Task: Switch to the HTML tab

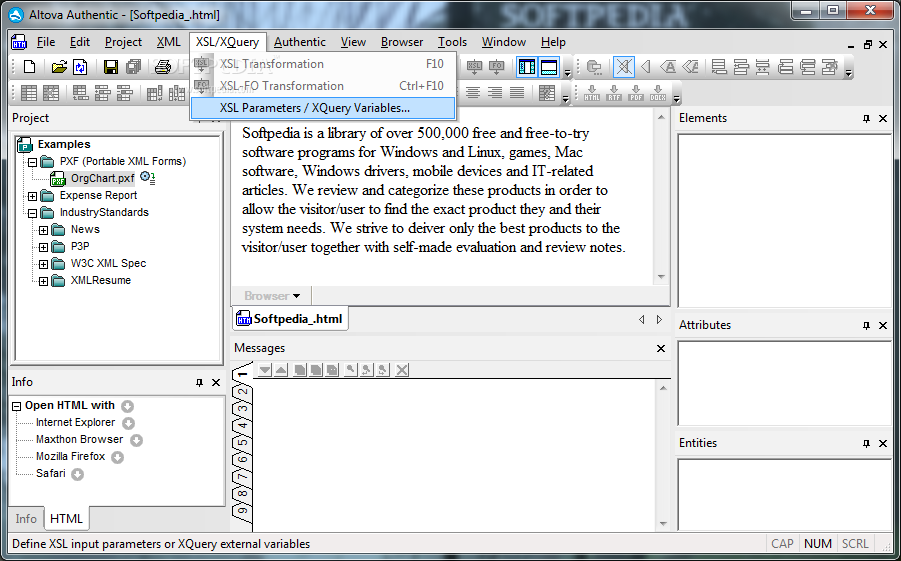Action: (x=66, y=518)
